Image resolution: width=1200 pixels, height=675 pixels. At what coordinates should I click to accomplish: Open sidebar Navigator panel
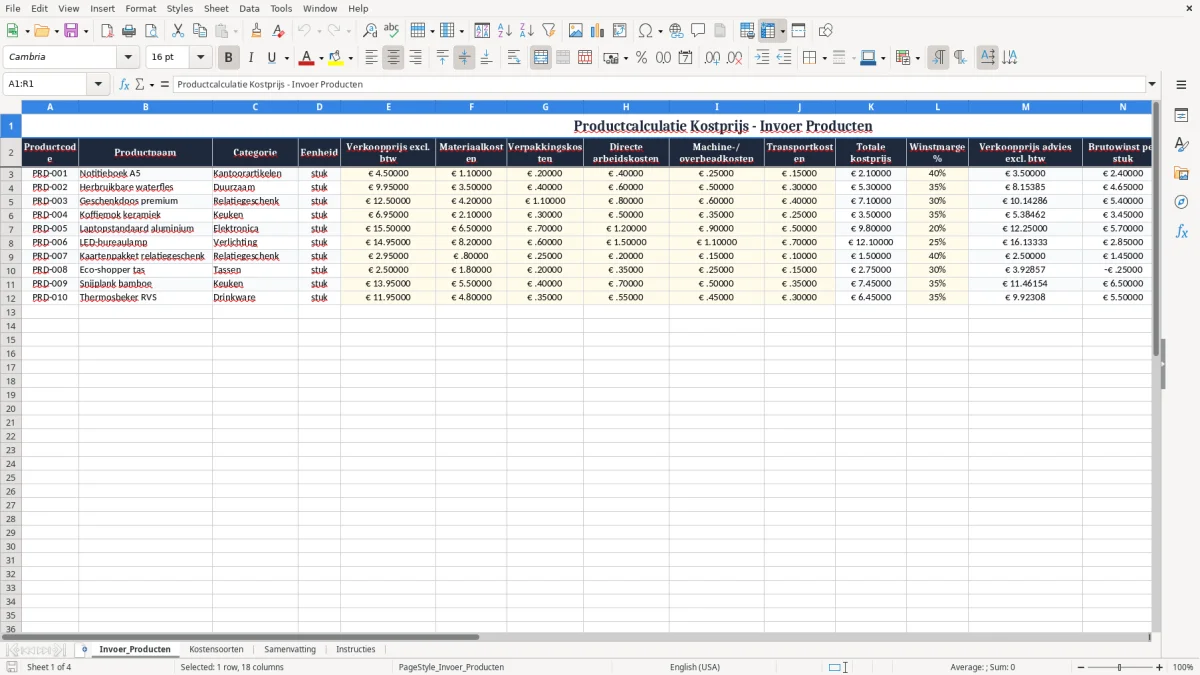tap(1181, 203)
